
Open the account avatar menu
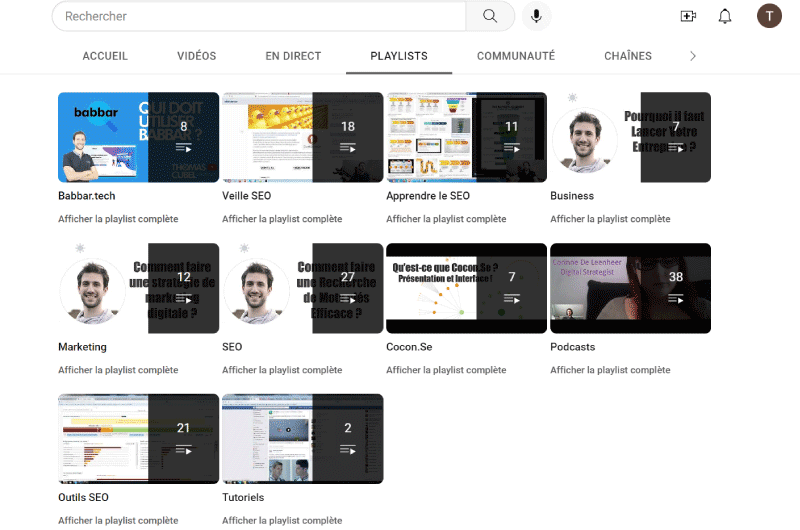pos(769,16)
